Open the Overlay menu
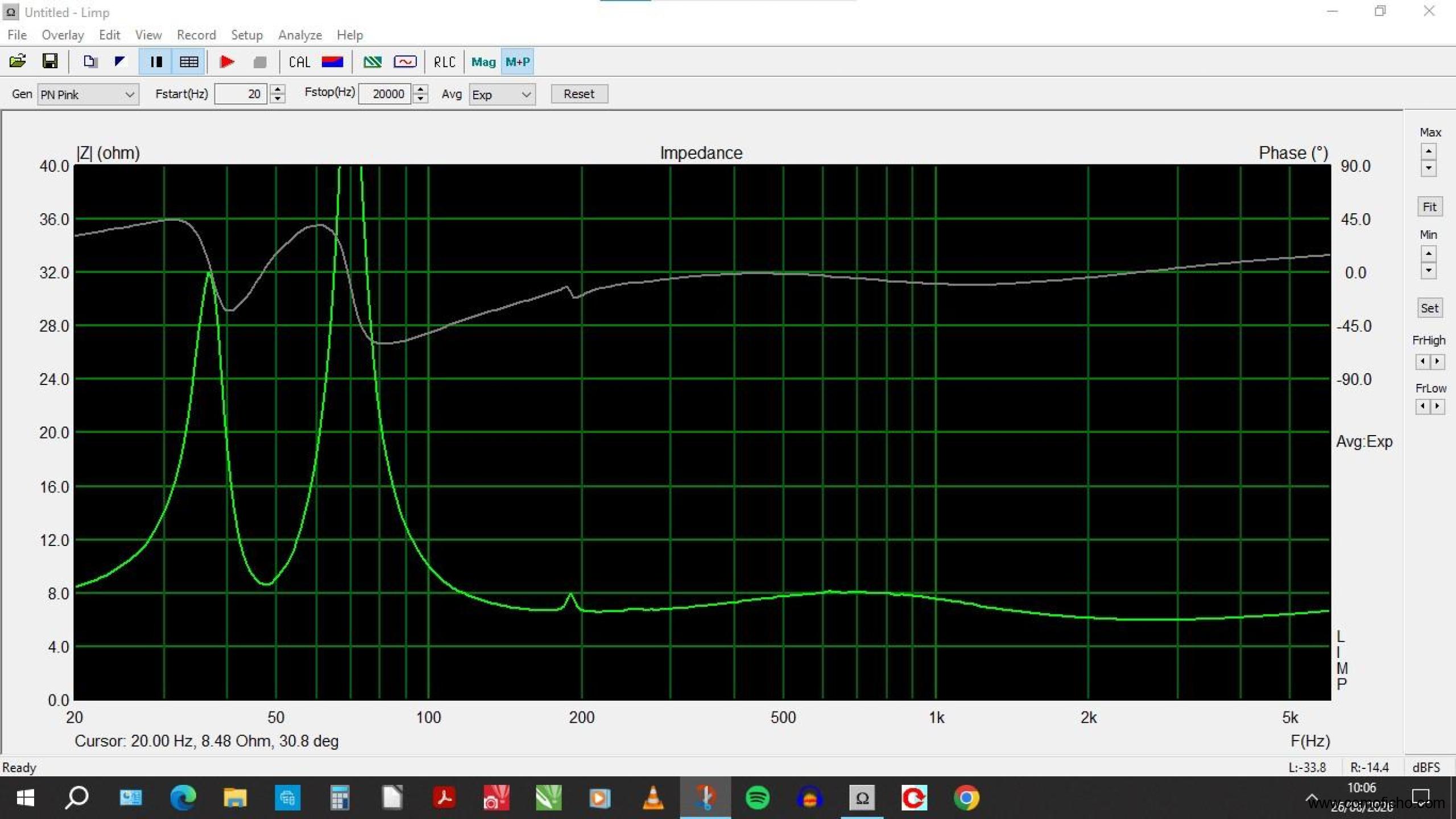Viewport: 1456px width, 819px height. tap(63, 35)
